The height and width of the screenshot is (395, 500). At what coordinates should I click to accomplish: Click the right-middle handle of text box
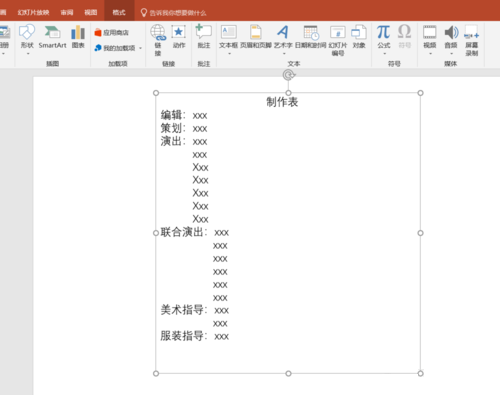[x=420, y=233]
